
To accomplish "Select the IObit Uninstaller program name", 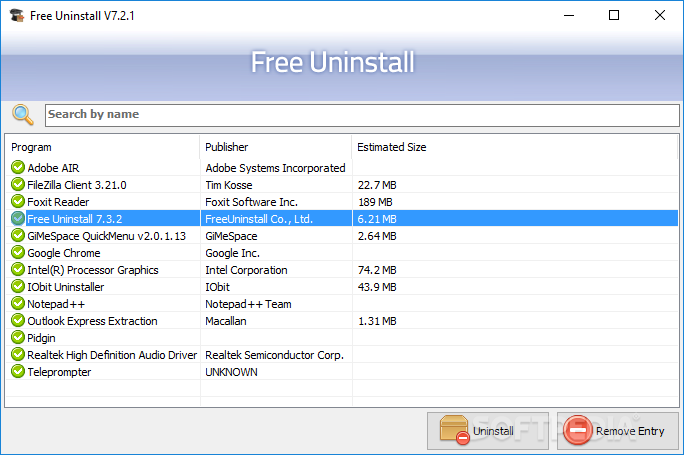I will (x=66, y=287).
